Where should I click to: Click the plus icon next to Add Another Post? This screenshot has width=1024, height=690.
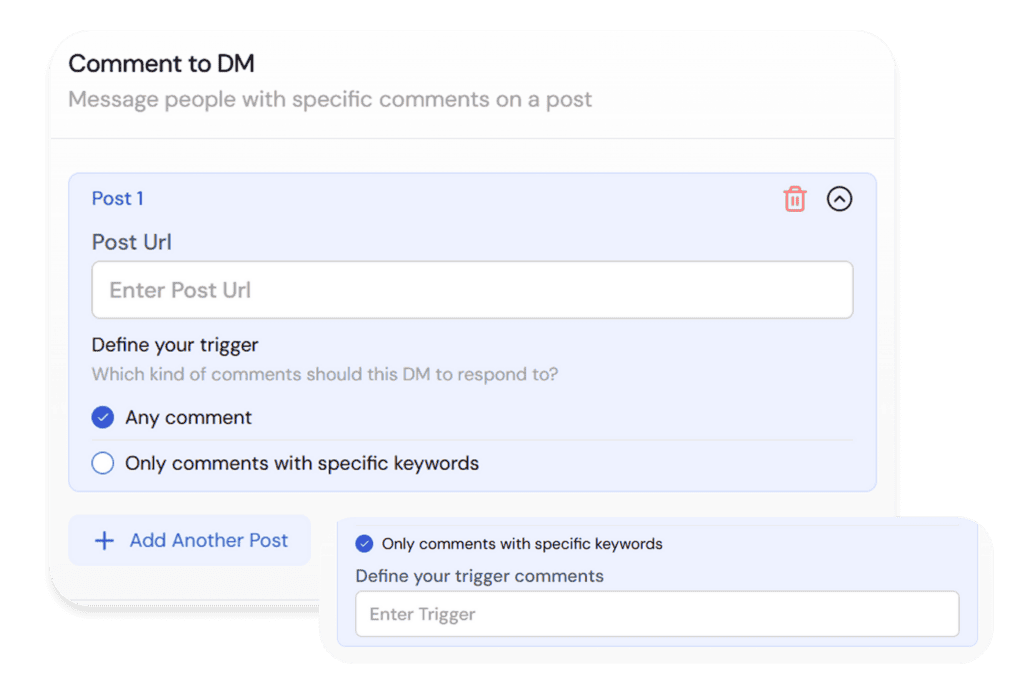click(104, 540)
